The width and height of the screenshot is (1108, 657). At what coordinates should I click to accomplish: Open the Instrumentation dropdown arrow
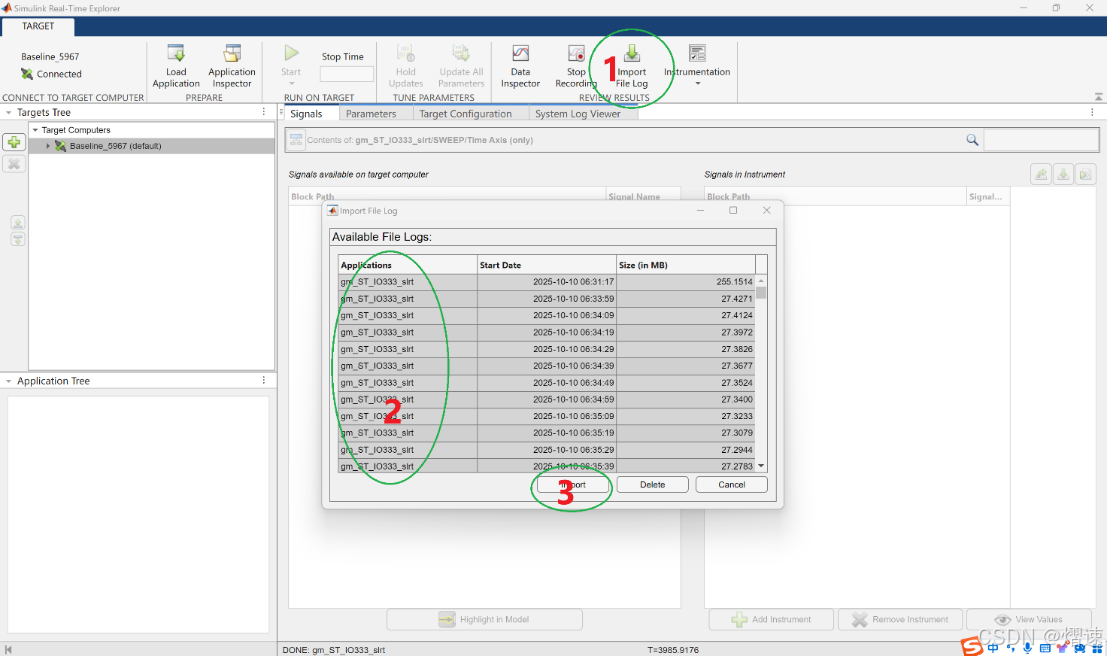point(697,84)
